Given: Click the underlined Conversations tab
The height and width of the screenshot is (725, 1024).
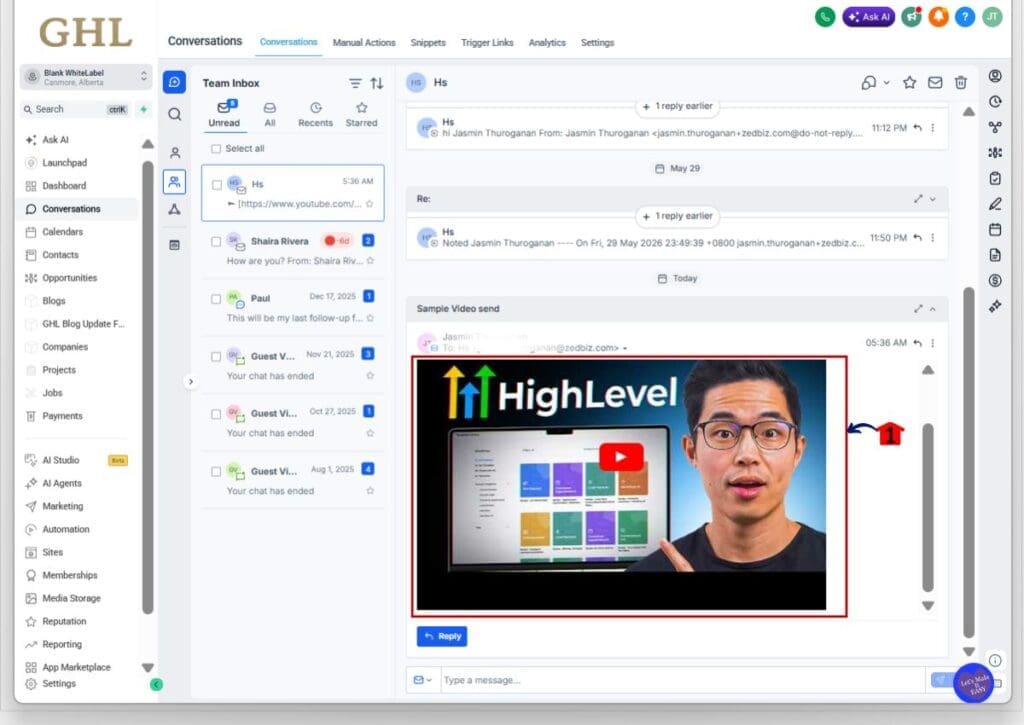Looking at the screenshot, I should (x=289, y=42).
